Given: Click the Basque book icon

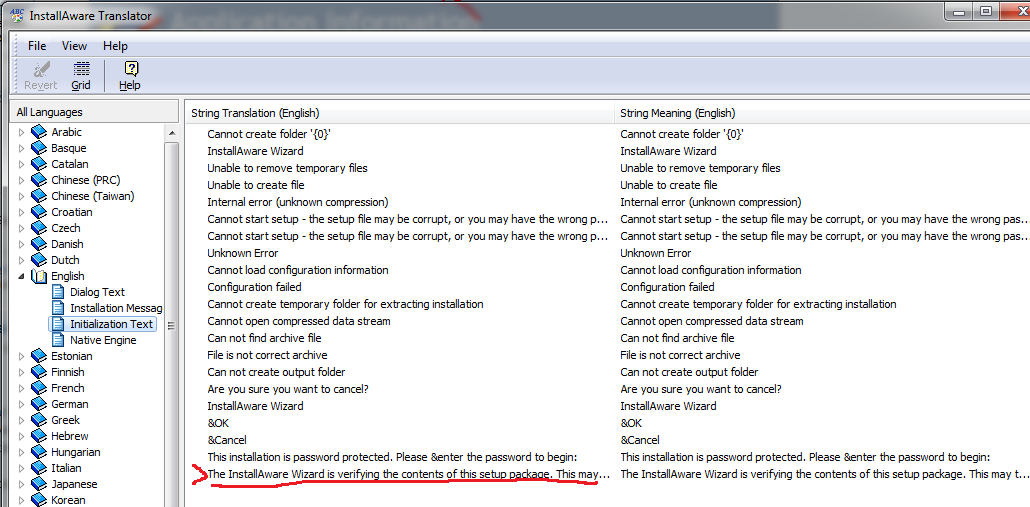Looking at the screenshot, I should (x=39, y=148).
